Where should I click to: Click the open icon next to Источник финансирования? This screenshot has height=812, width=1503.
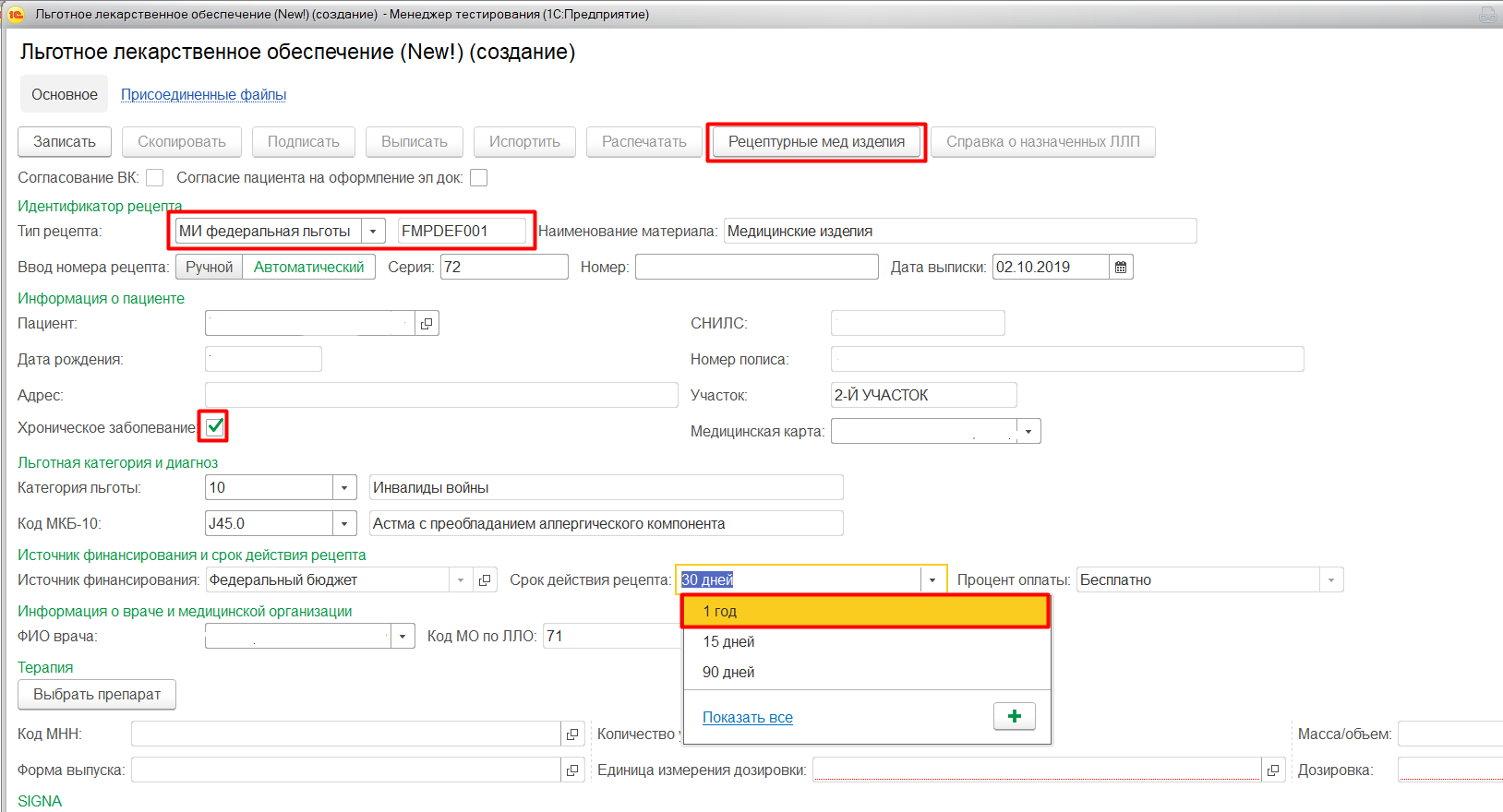(x=485, y=580)
